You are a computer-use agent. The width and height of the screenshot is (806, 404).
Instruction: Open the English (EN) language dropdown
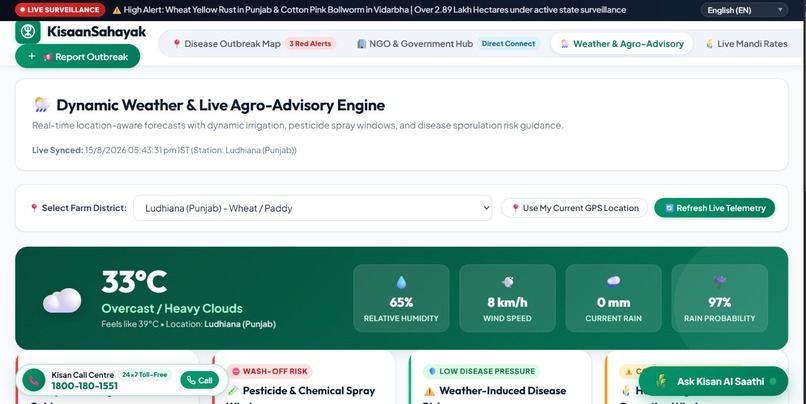[744, 10]
